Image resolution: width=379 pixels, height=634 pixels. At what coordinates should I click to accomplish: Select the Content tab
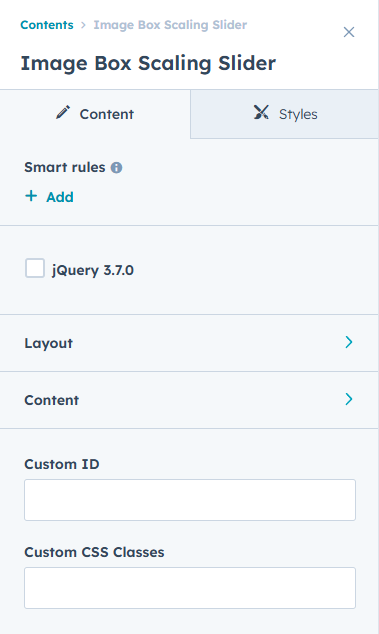[x=95, y=114]
